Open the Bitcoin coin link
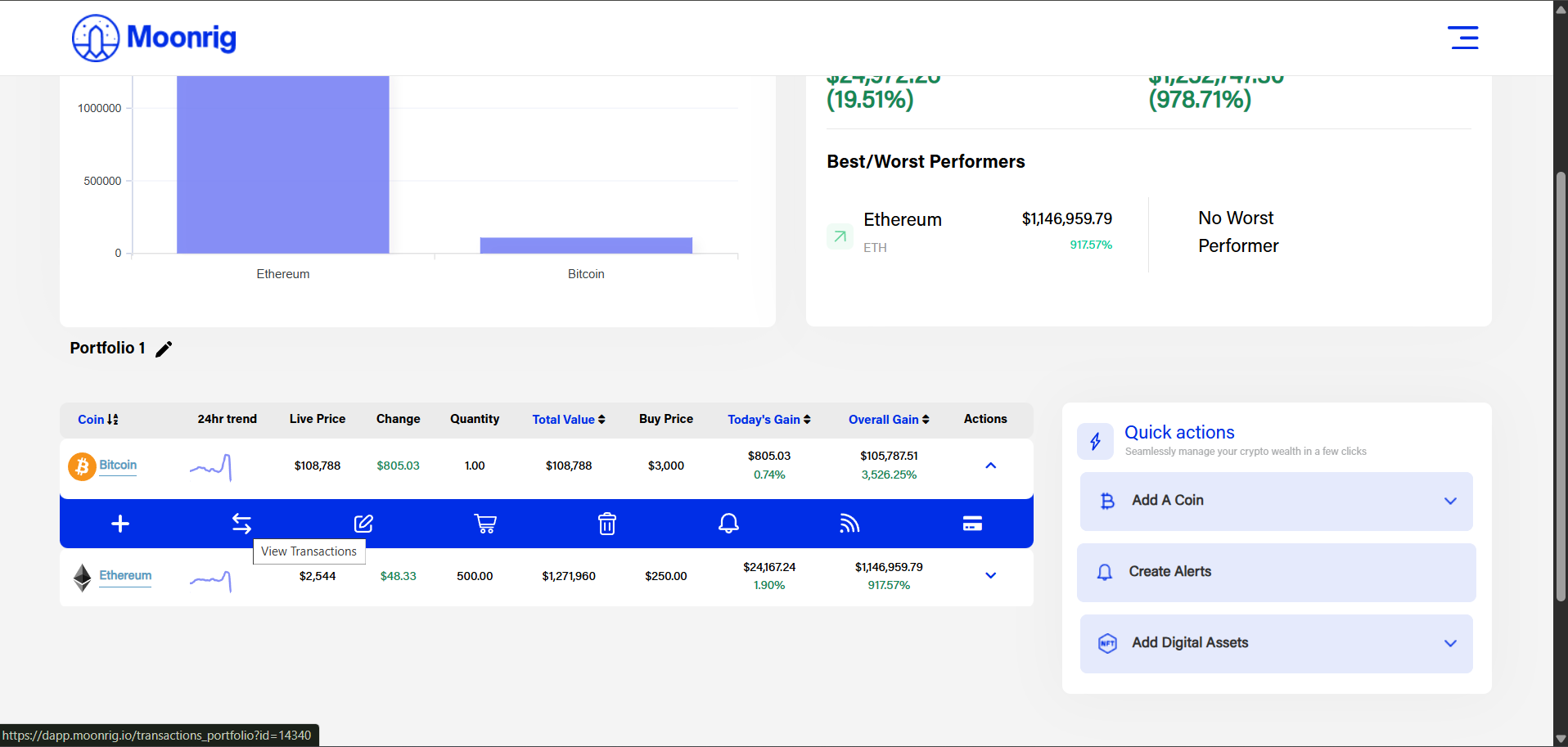 pos(118,465)
